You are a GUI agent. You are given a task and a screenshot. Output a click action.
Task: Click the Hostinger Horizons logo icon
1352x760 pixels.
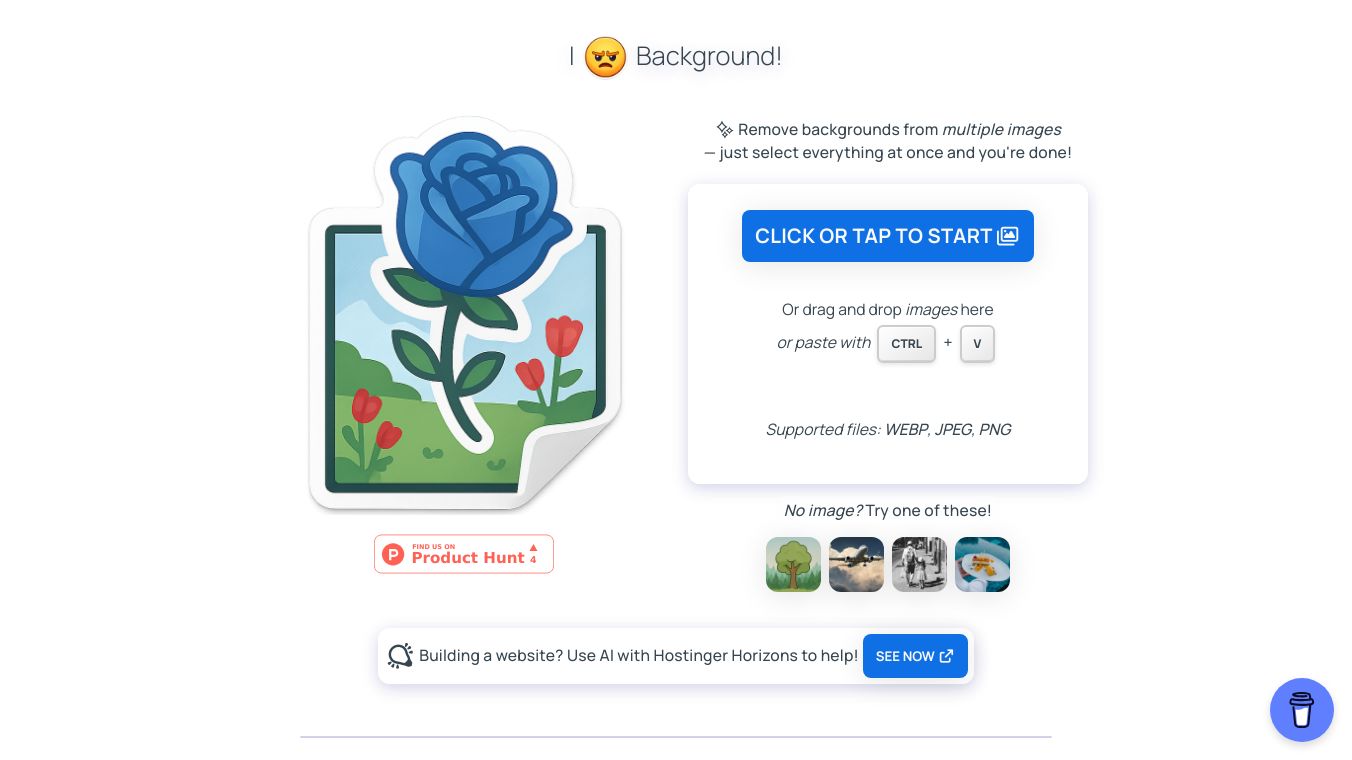(x=400, y=656)
